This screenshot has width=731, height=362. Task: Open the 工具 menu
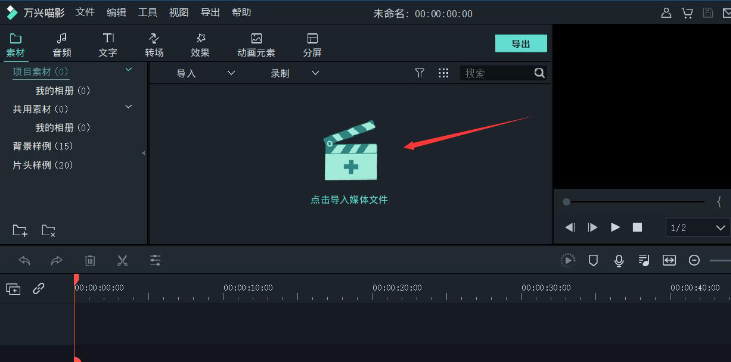(x=147, y=13)
